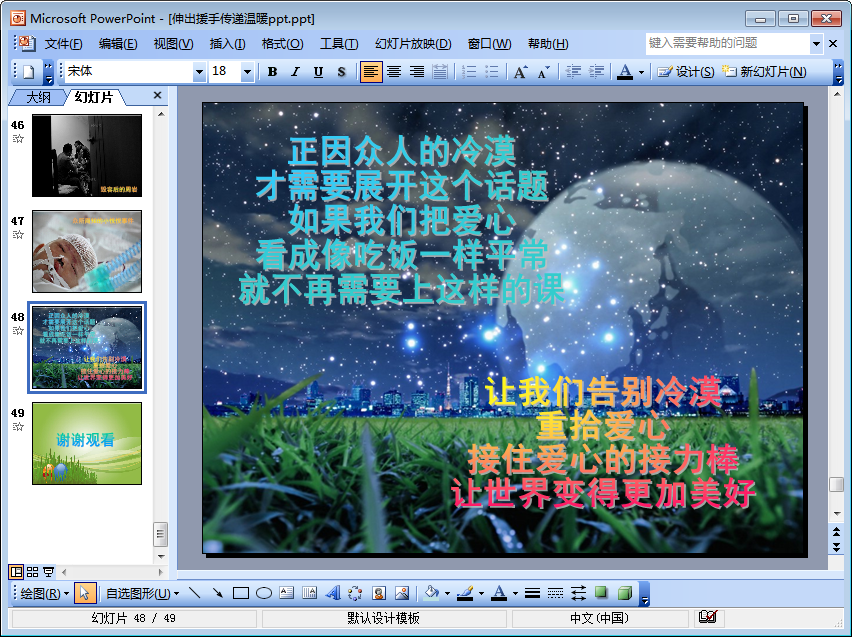Apply Italic formatting

(296, 72)
